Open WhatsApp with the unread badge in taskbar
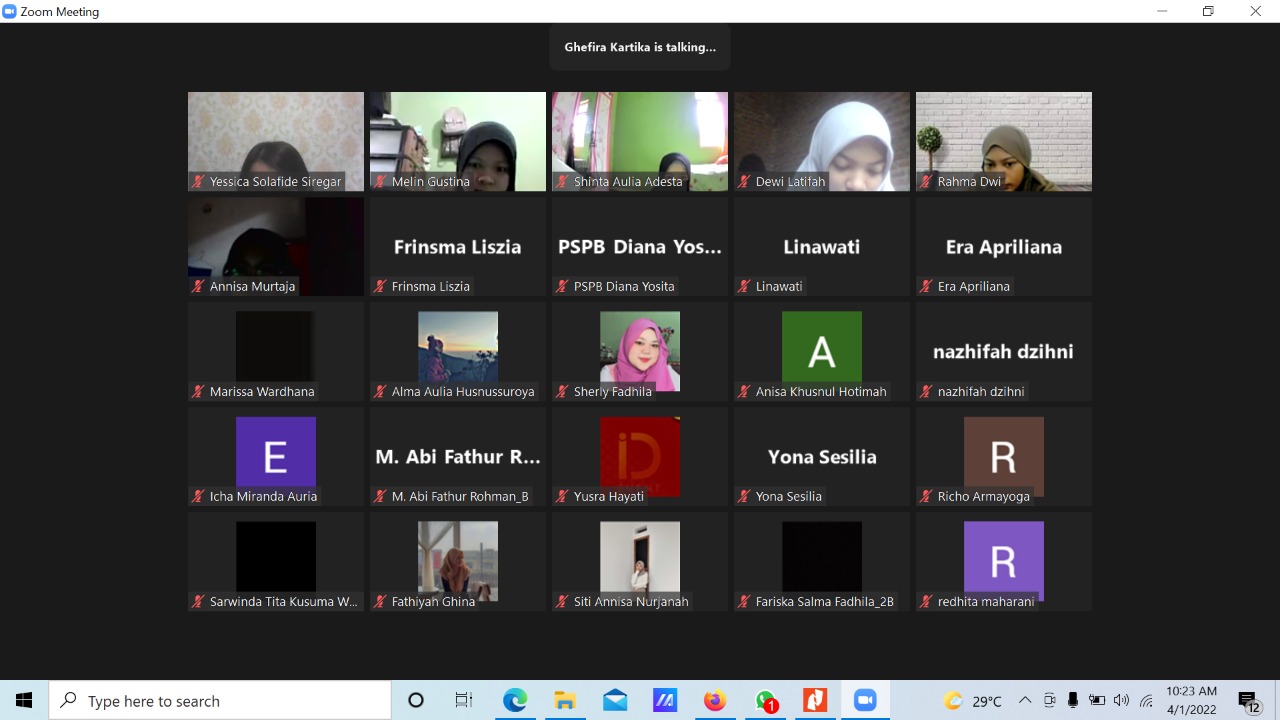Image resolution: width=1280 pixels, height=720 pixels. click(x=766, y=701)
